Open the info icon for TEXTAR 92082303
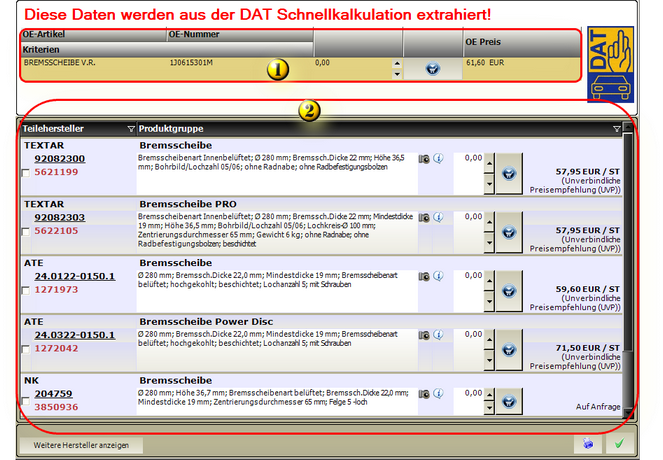The height and width of the screenshot is (460, 663). tap(438, 217)
